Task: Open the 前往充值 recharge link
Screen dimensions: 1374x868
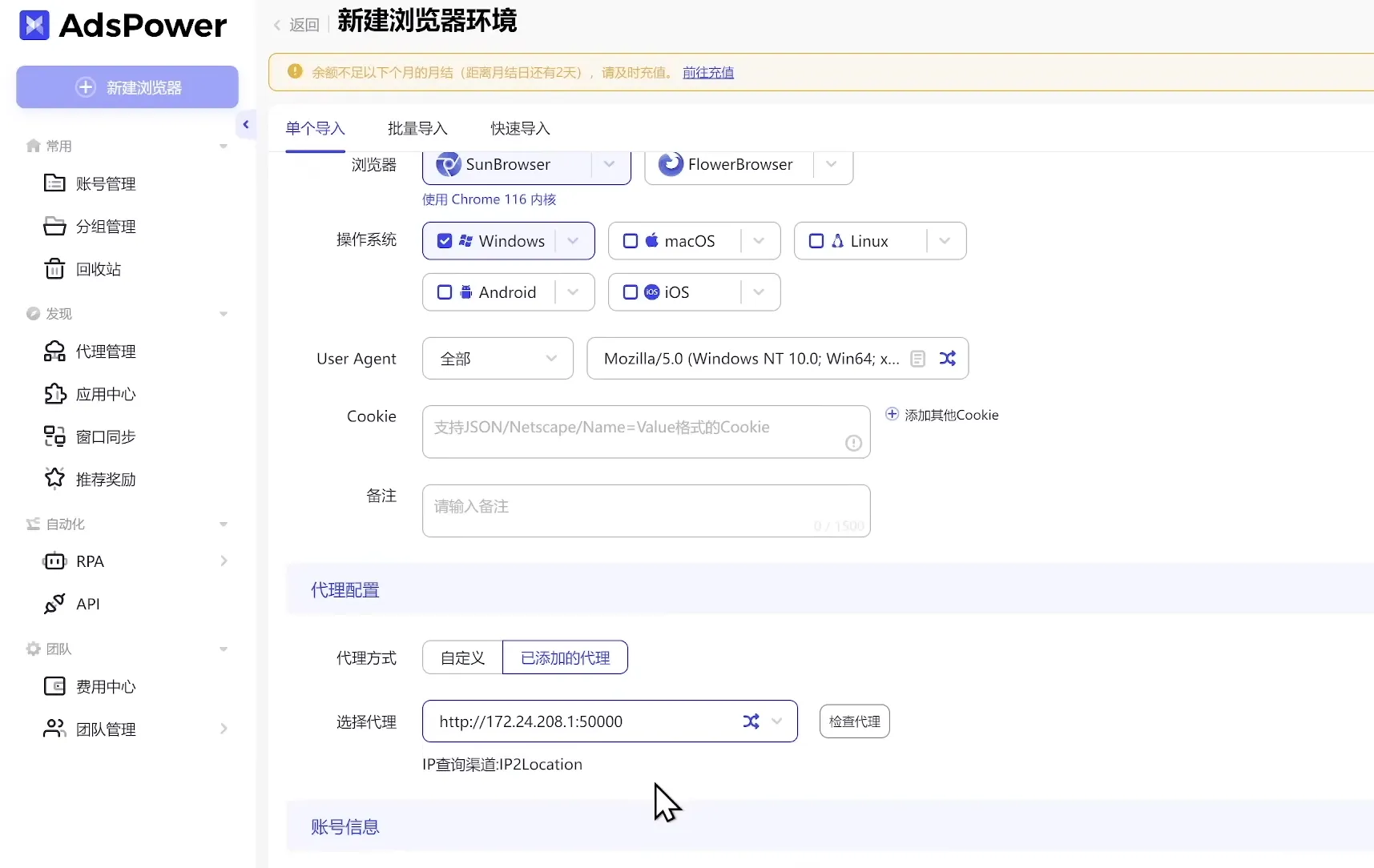Action: coord(708,72)
